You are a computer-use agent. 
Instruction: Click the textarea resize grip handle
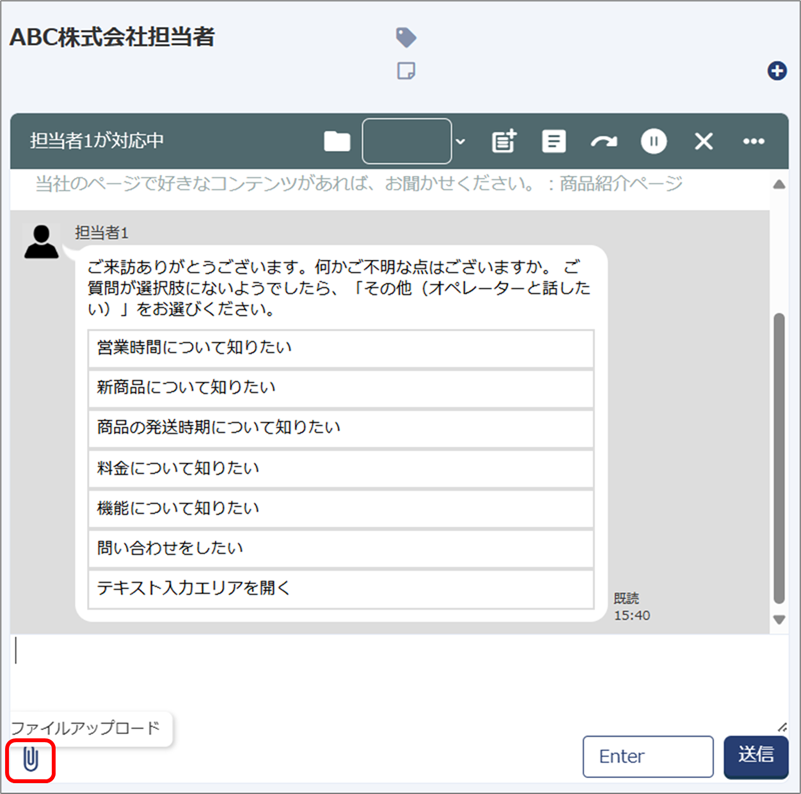tap(782, 727)
